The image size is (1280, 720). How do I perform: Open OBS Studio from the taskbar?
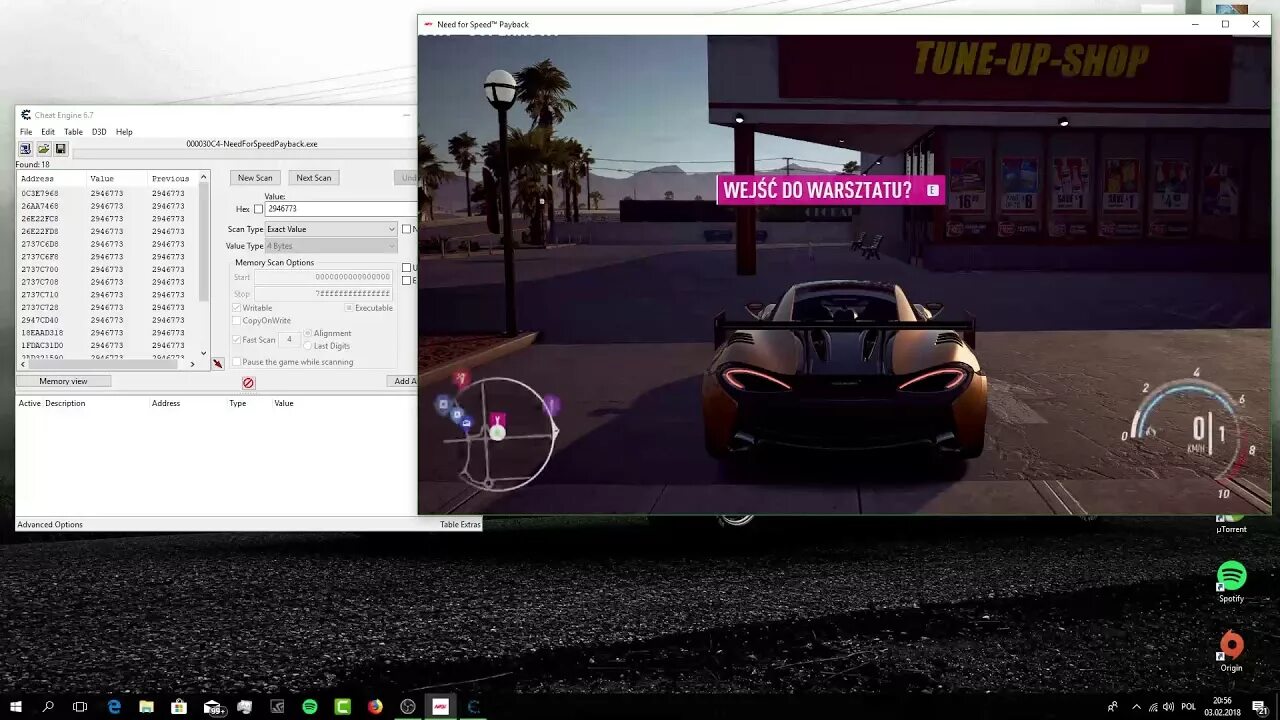[x=408, y=706]
